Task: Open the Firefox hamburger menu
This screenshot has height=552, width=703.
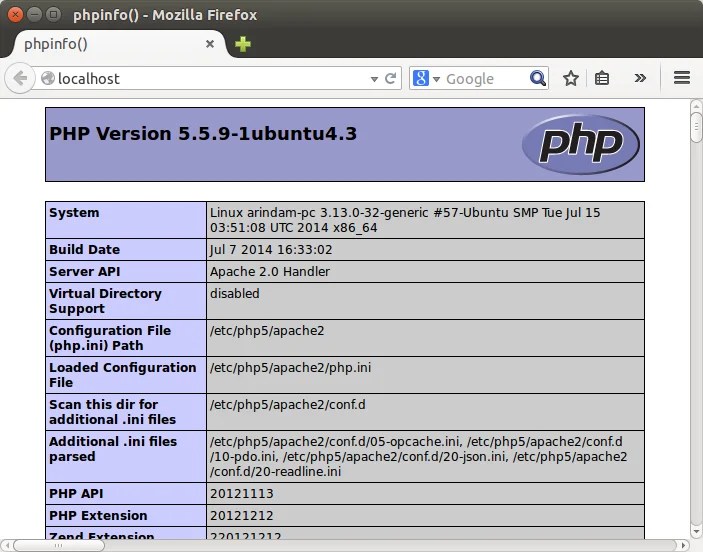Action: tap(681, 78)
